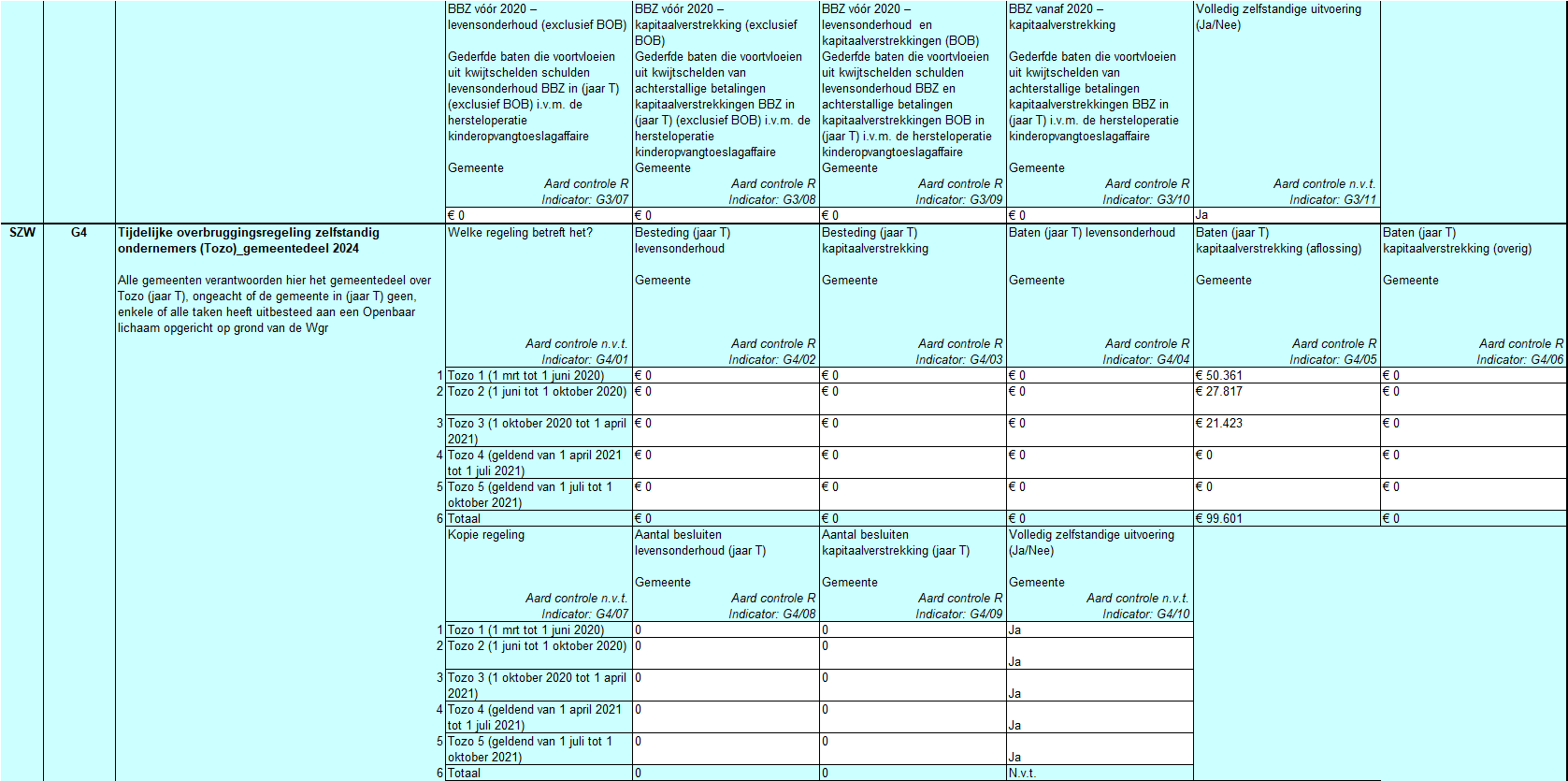This screenshot has width=1568, height=781.
Task: Select the 'Ja' cell for Tozo 1 under G4/10
Action: (x=1100, y=629)
